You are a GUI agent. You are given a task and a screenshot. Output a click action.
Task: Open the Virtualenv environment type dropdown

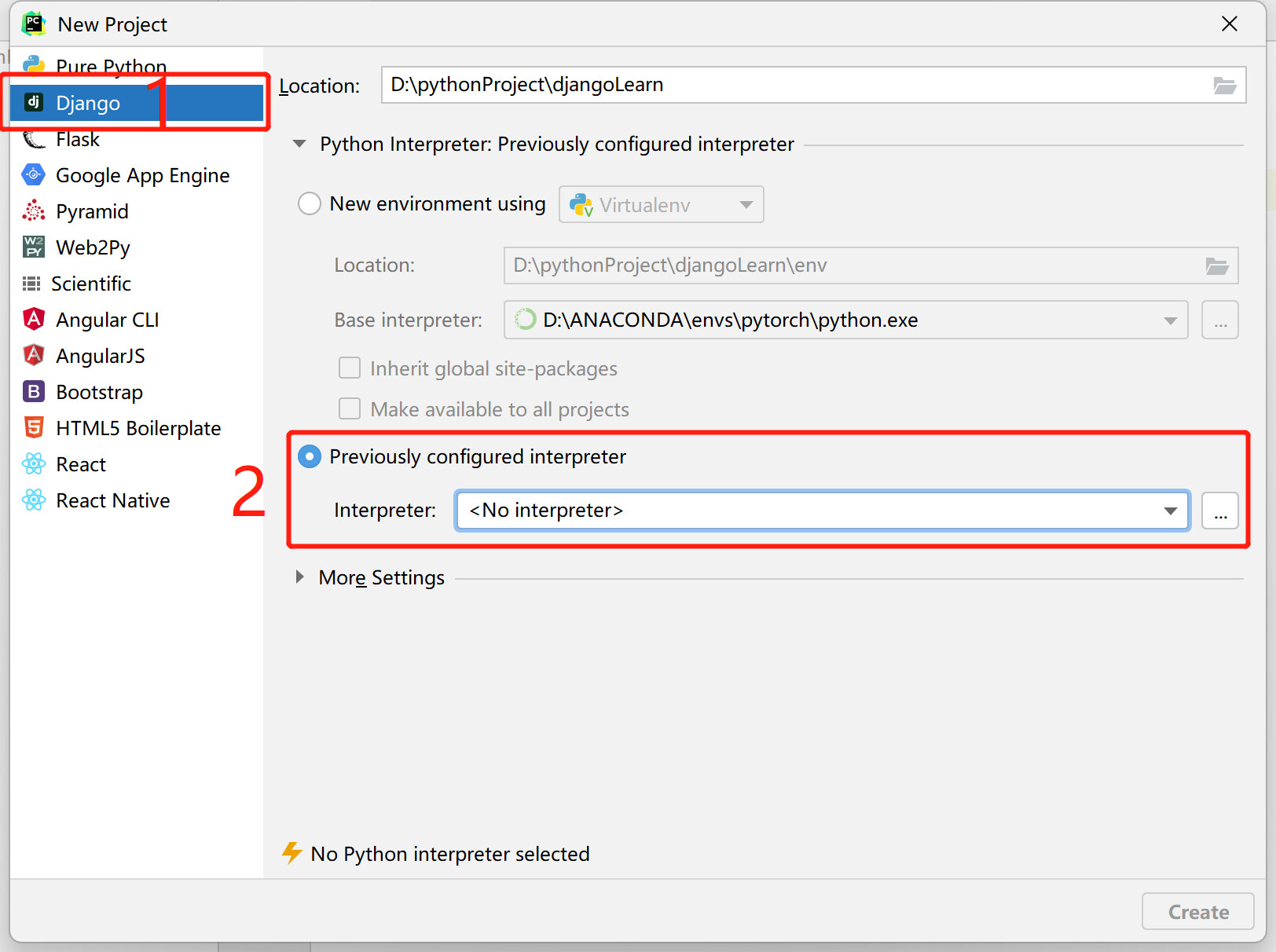[662, 204]
